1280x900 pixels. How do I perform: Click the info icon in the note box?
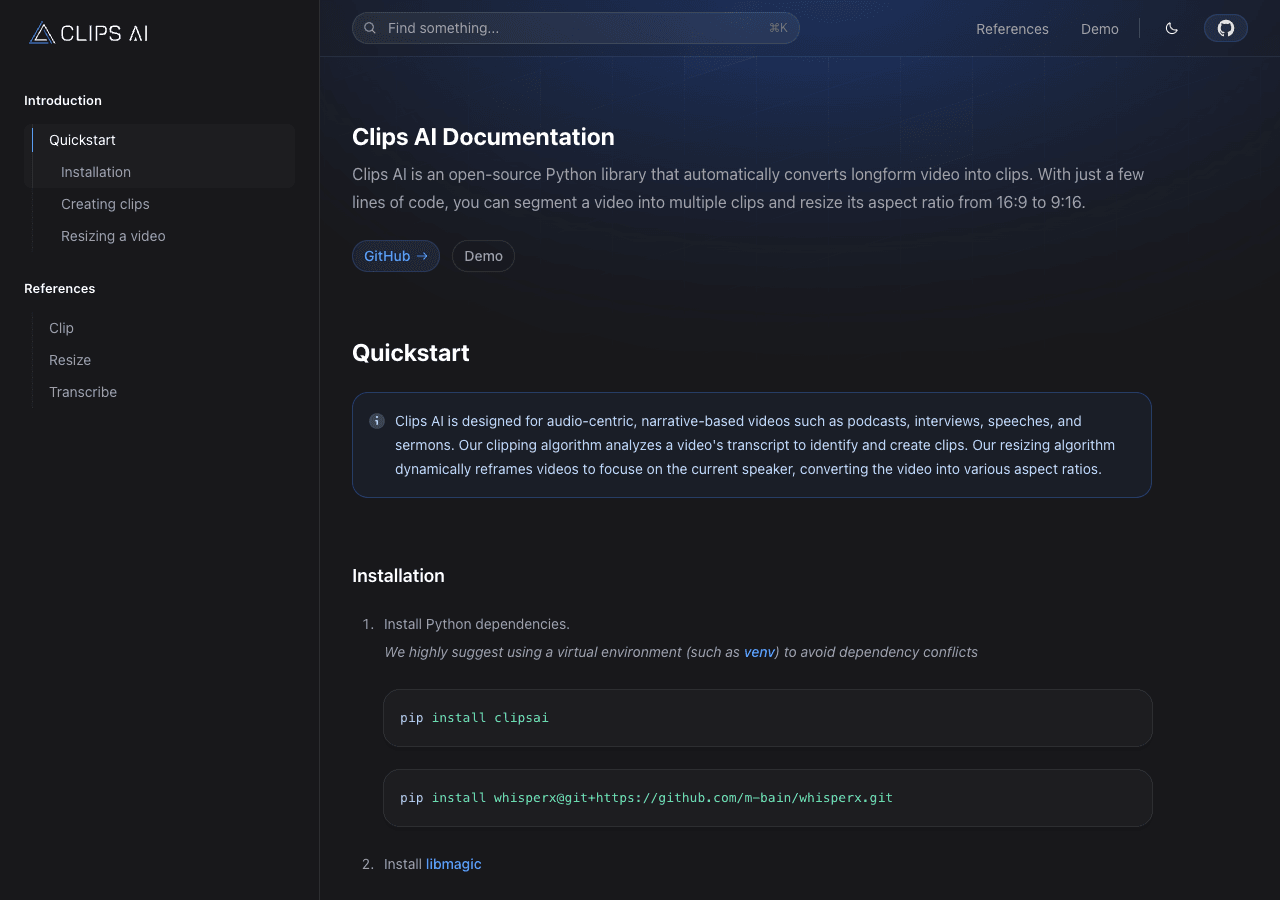click(377, 421)
